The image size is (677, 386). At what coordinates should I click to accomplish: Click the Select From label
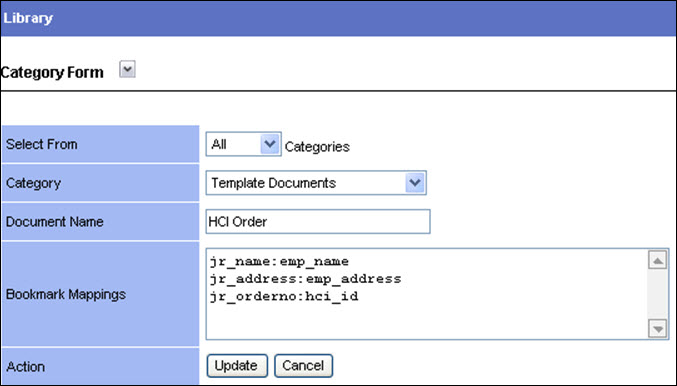point(42,144)
